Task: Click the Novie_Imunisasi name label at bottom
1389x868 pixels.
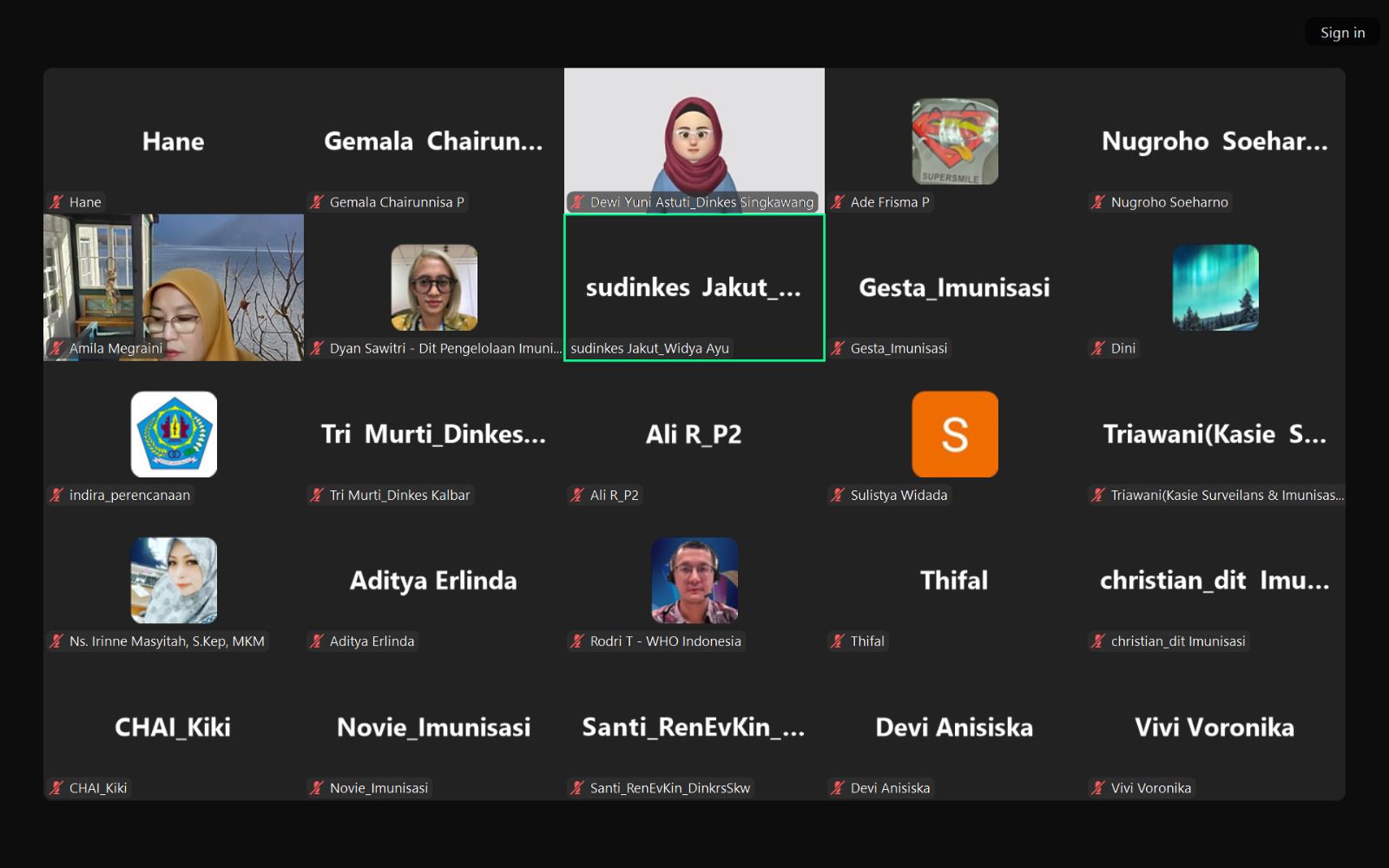Action: coord(379,788)
